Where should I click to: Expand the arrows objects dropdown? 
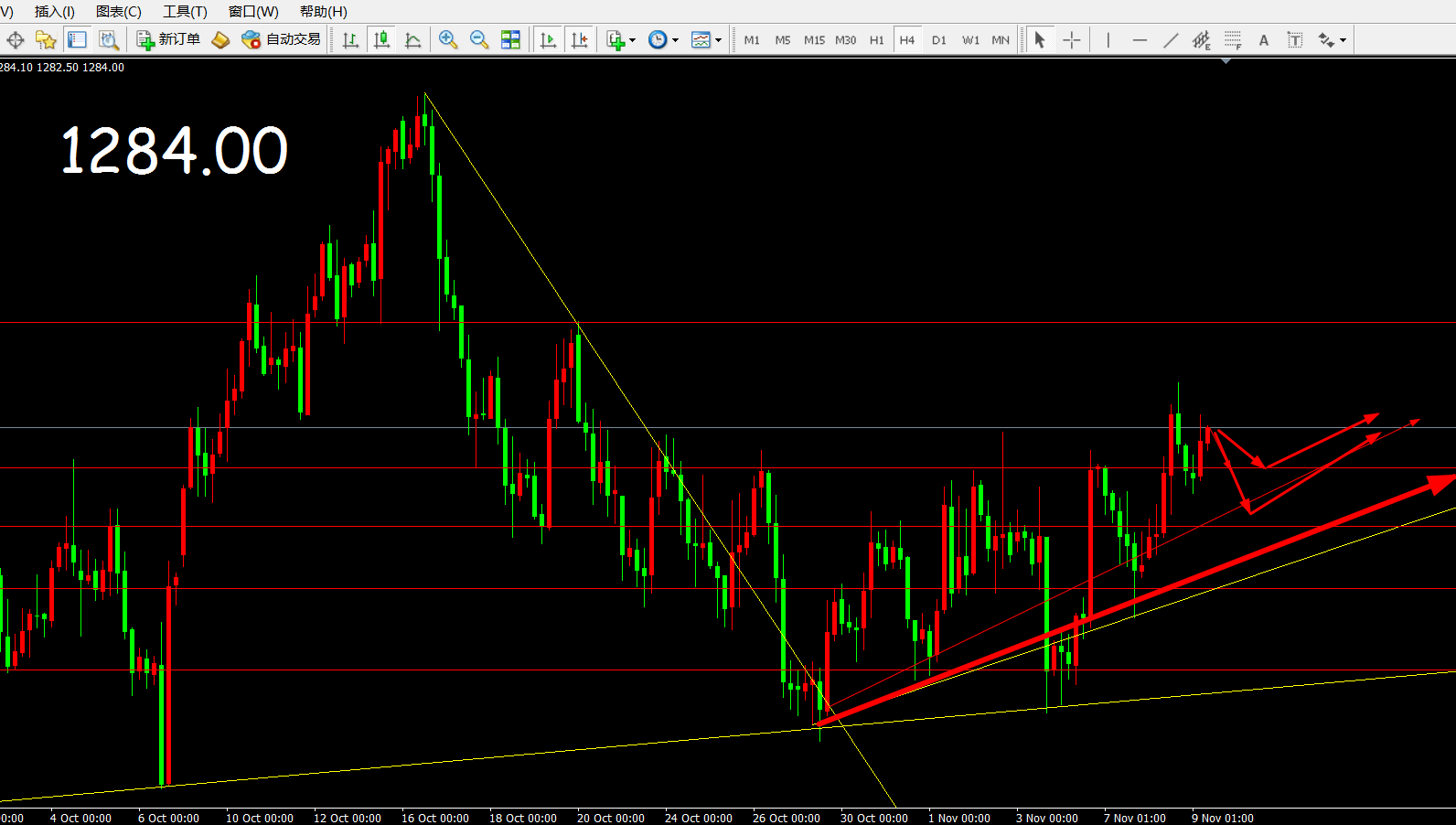[1343, 40]
